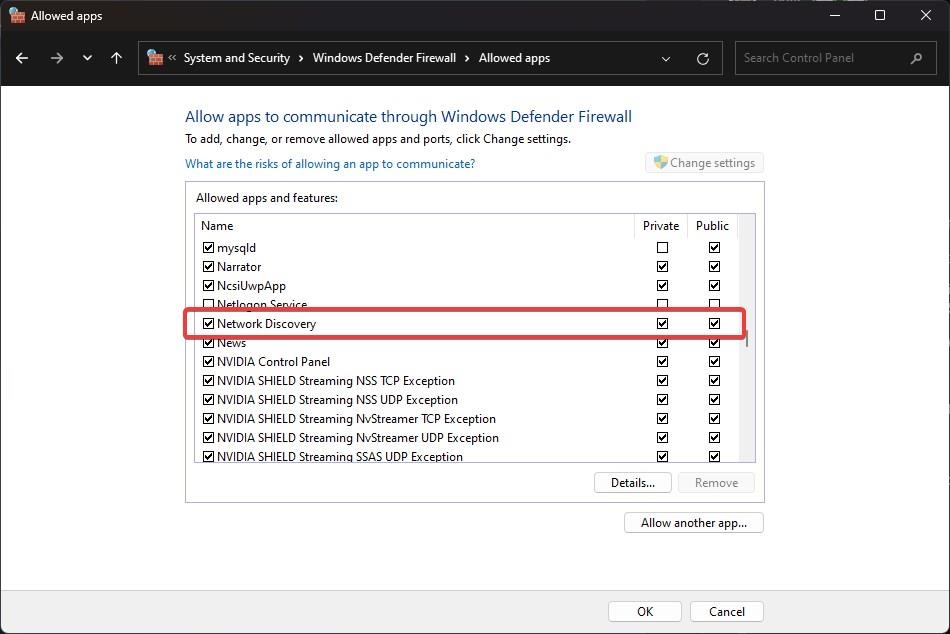Screen dimensions: 950x634
Task: Toggle Public checkbox for Network Discovery
Action: pyautogui.click(x=714, y=323)
